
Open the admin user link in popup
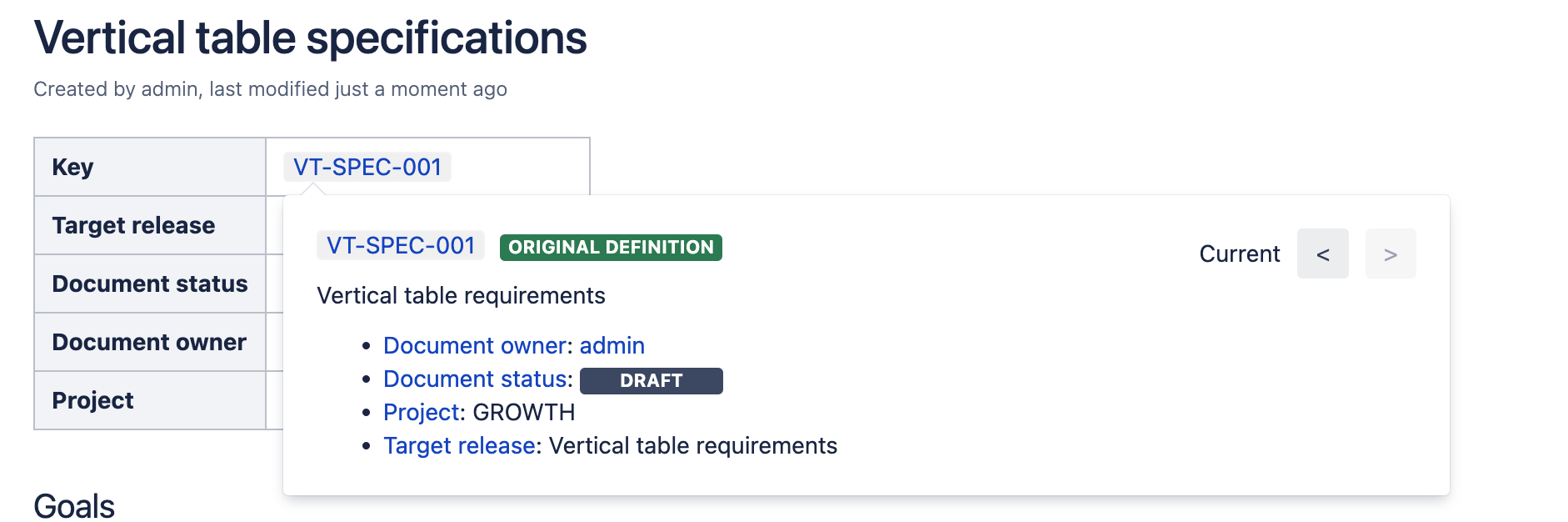point(612,346)
